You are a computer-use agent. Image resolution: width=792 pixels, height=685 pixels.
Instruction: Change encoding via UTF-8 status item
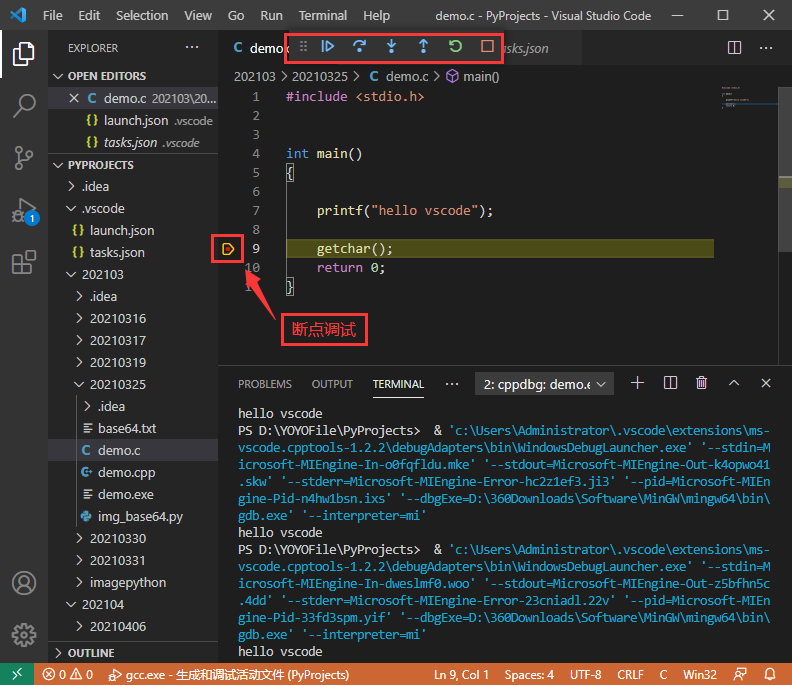(585, 674)
